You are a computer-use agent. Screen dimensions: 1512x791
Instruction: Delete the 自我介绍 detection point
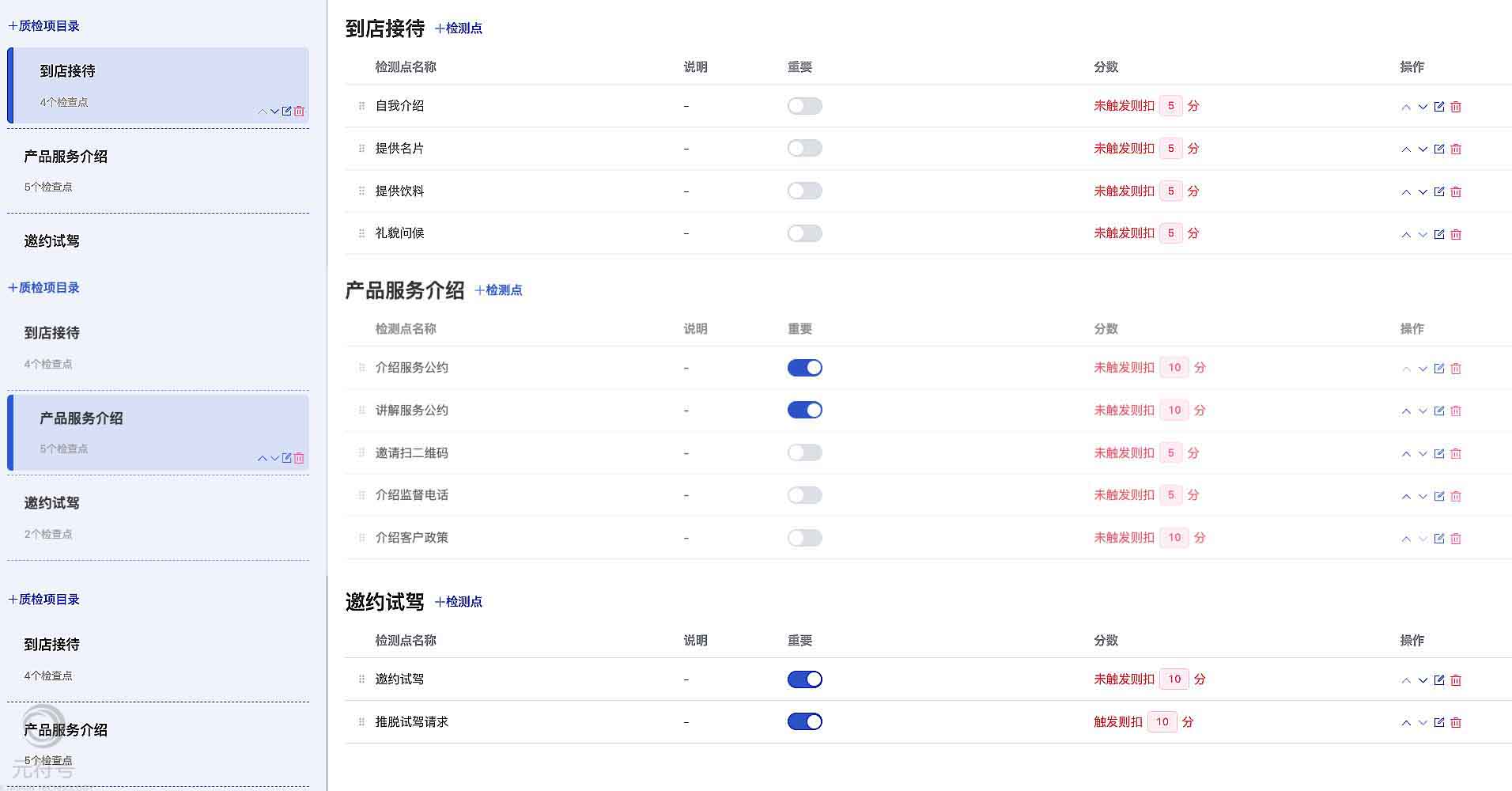1456,106
